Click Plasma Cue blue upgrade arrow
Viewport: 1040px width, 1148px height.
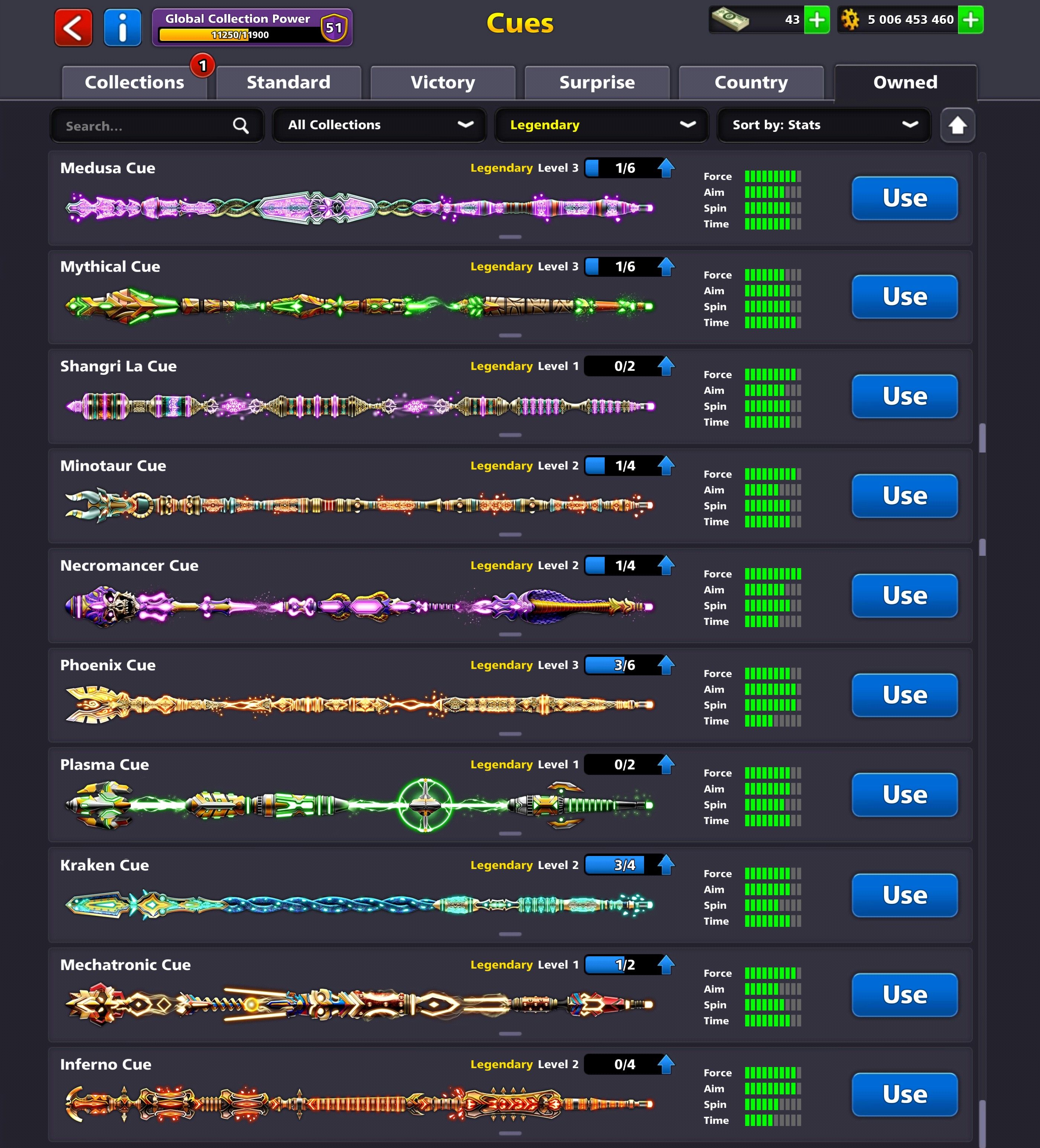[x=666, y=765]
